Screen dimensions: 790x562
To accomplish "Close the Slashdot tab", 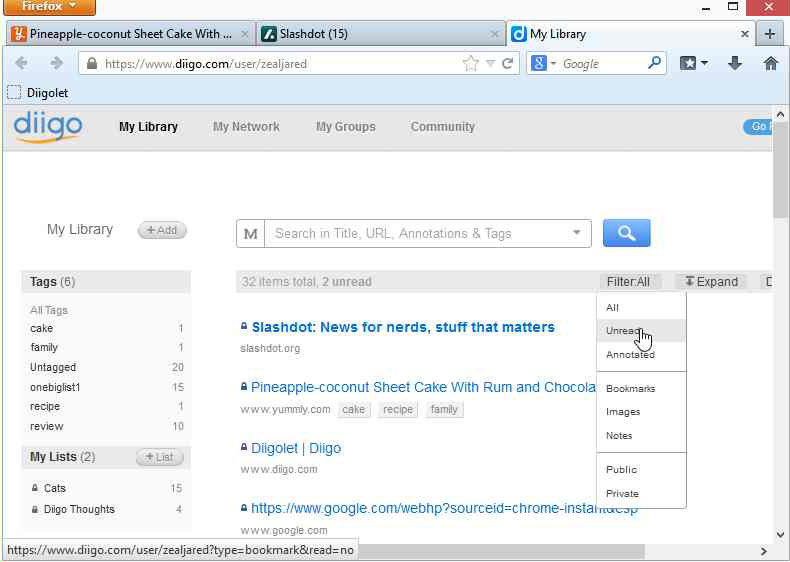I will coord(494,34).
